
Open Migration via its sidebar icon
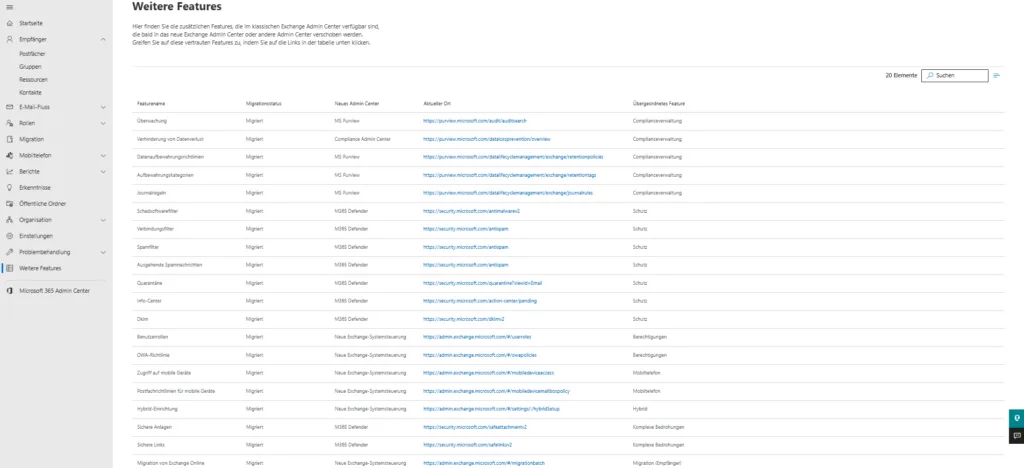[x=9, y=139]
